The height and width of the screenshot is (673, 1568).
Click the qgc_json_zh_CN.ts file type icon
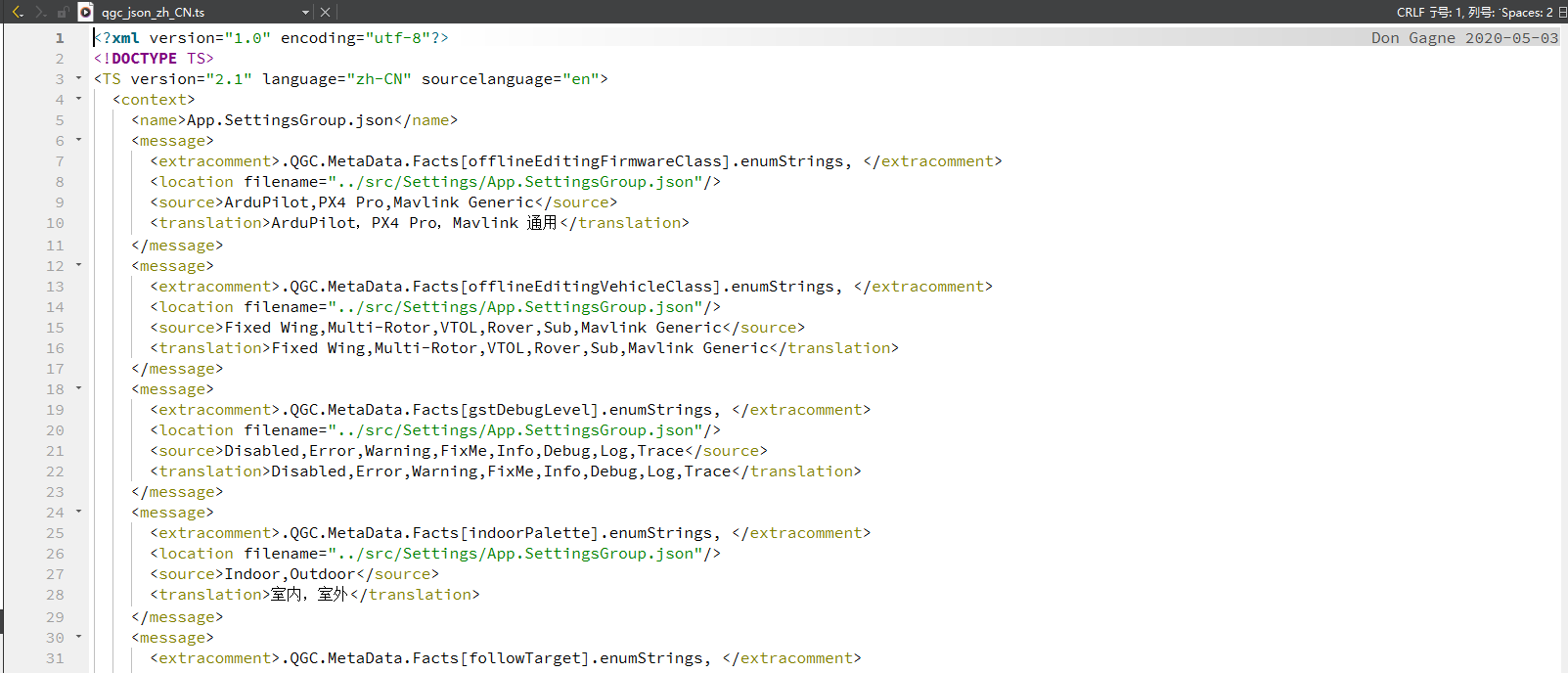coord(86,12)
